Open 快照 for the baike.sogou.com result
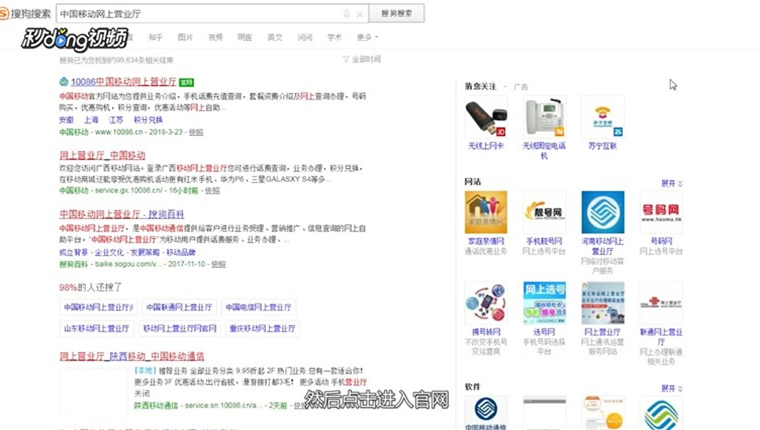 tap(219, 264)
